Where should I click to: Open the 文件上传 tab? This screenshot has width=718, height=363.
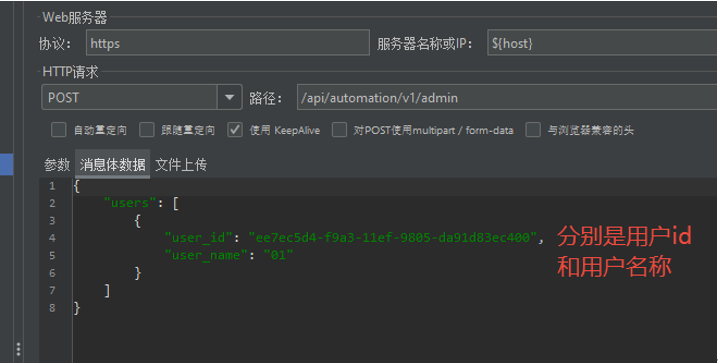tap(181, 164)
